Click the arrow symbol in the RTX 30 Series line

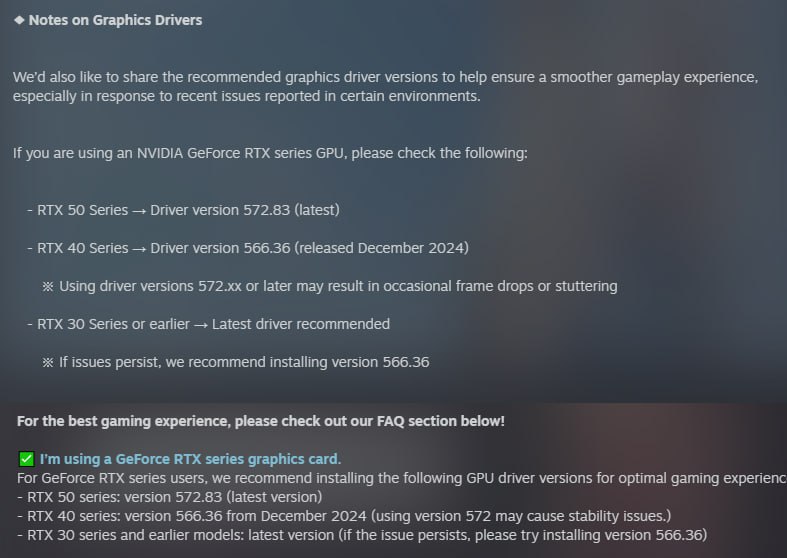pos(201,325)
